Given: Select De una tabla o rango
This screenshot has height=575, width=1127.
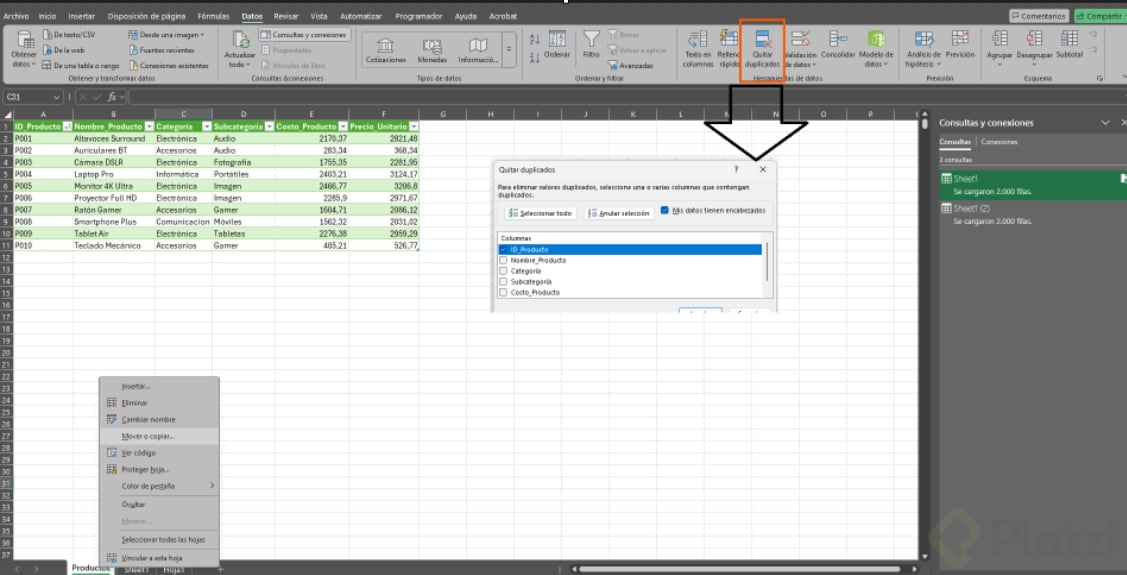Looking at the screenshot, I should [x=80, y=65].
